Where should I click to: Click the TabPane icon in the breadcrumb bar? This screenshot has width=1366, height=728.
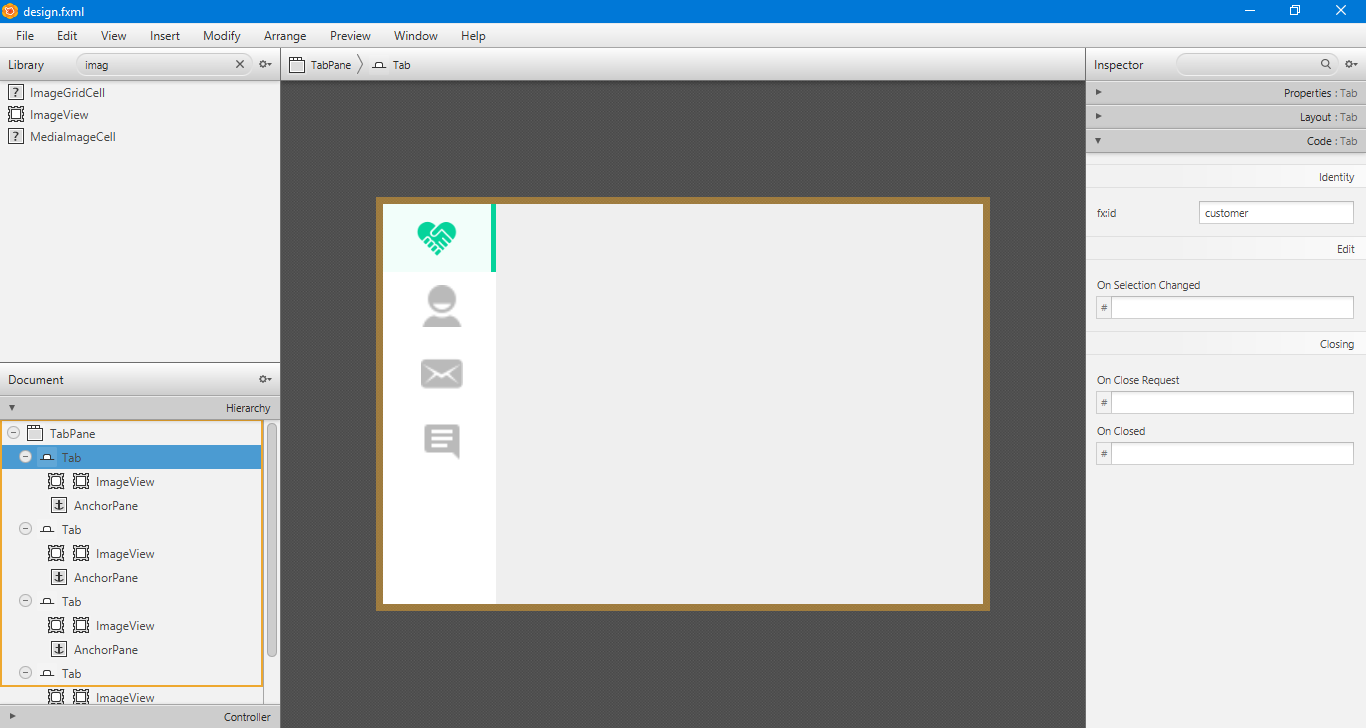296,64
